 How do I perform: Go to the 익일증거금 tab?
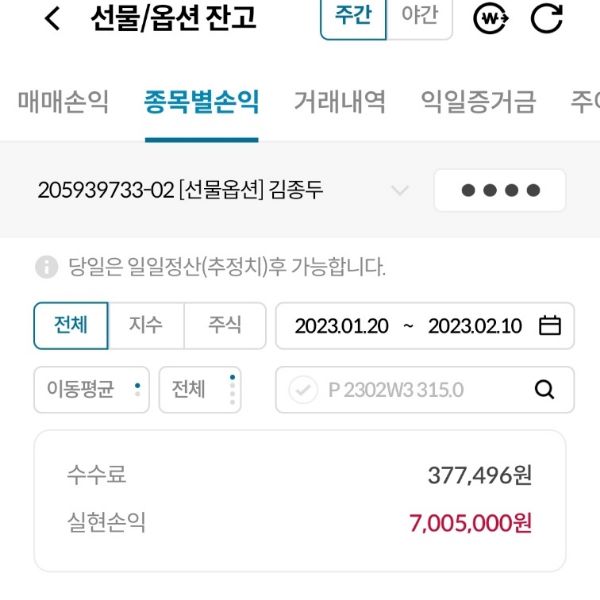[x=478, y=102]
